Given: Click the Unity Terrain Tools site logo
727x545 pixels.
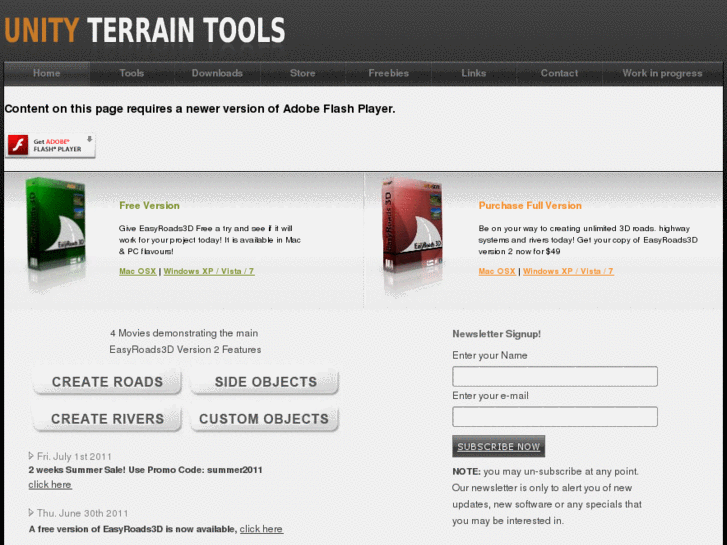Looking at the screenshot, I should 145,31.
